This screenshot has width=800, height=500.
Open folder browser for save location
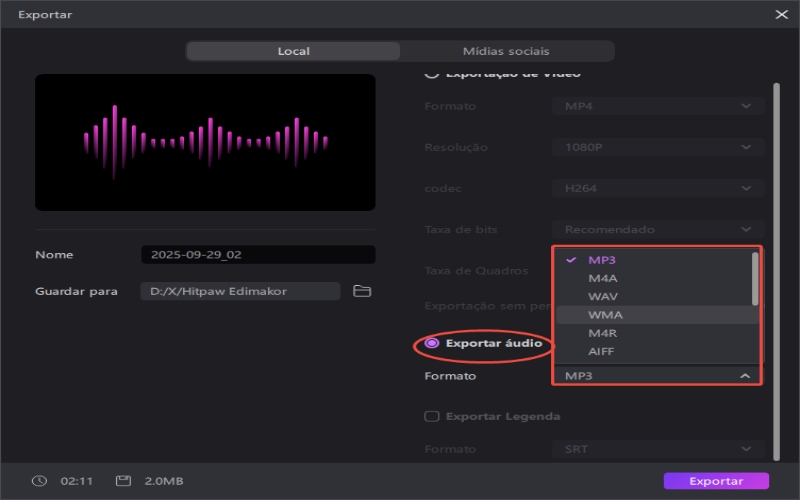click(362, 291)
